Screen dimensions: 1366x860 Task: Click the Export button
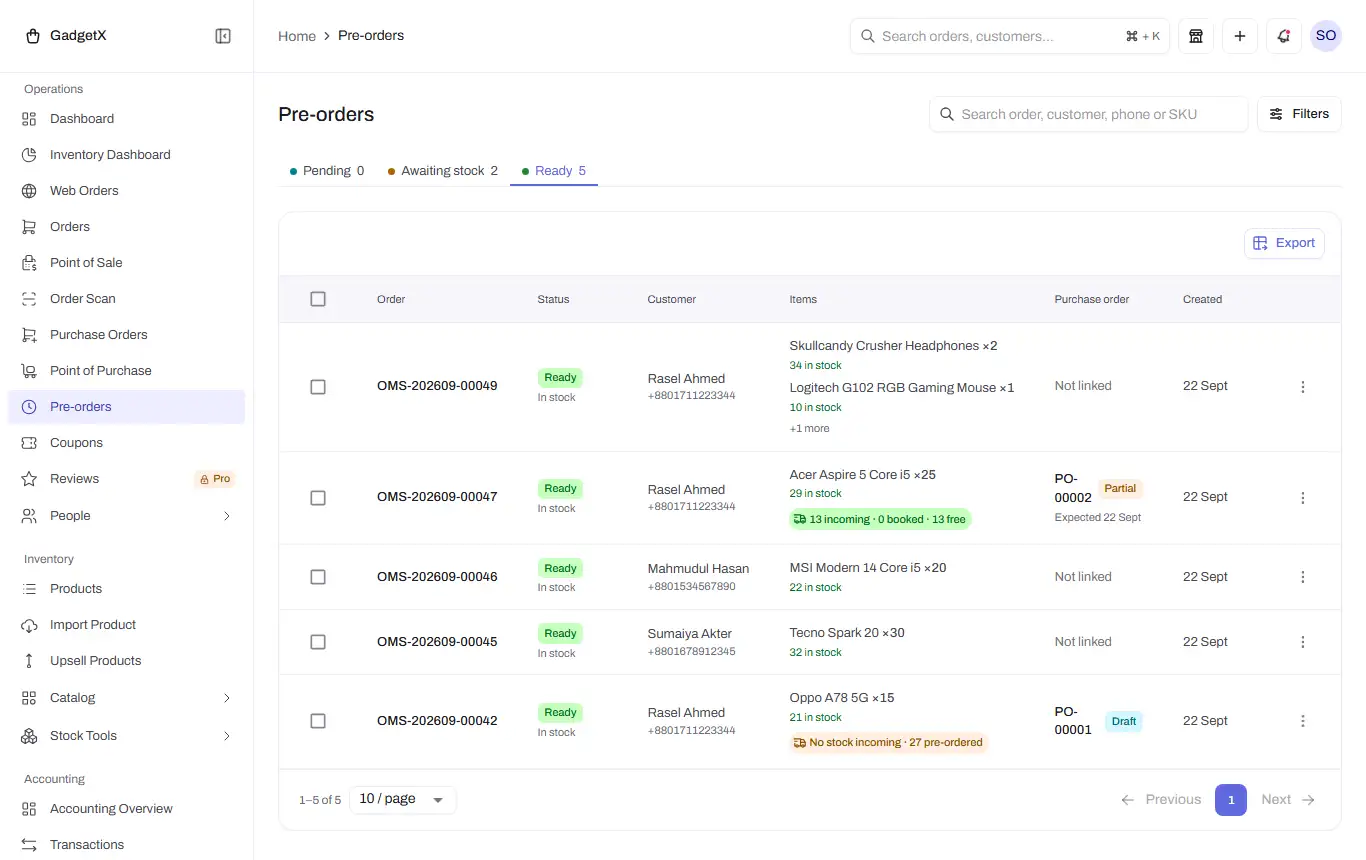tap(1284, 243)
